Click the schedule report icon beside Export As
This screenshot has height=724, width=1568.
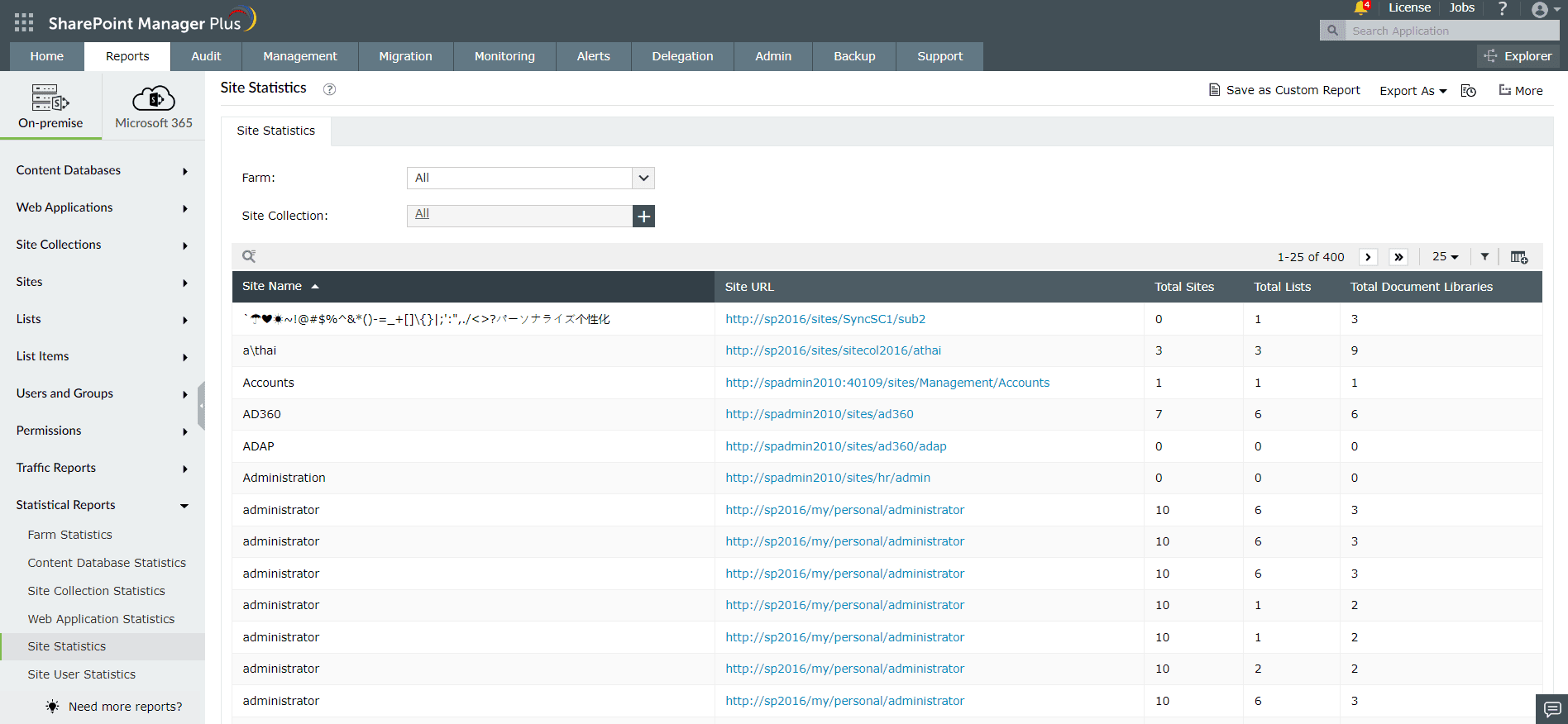point(1469,91)
